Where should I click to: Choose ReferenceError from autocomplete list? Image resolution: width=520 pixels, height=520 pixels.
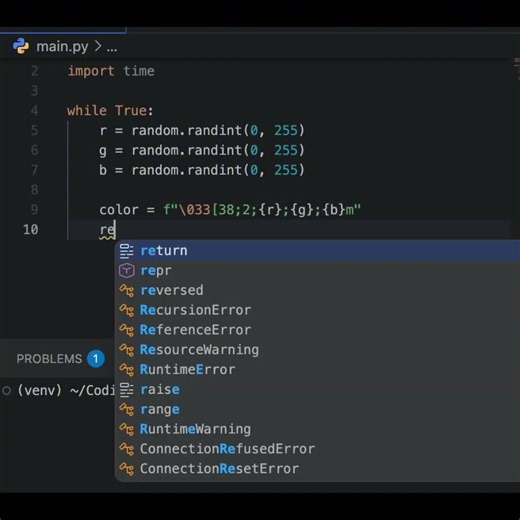(x=317, y=330)
